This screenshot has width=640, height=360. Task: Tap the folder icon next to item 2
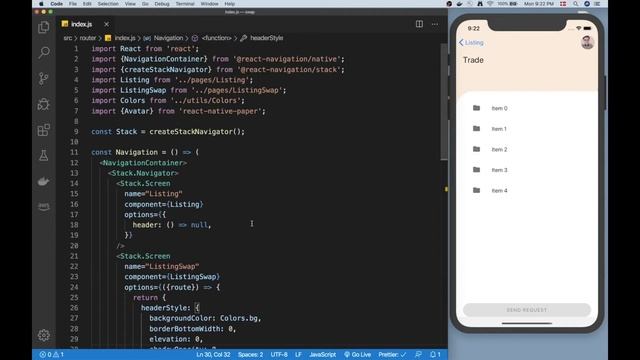coord(476,149)
